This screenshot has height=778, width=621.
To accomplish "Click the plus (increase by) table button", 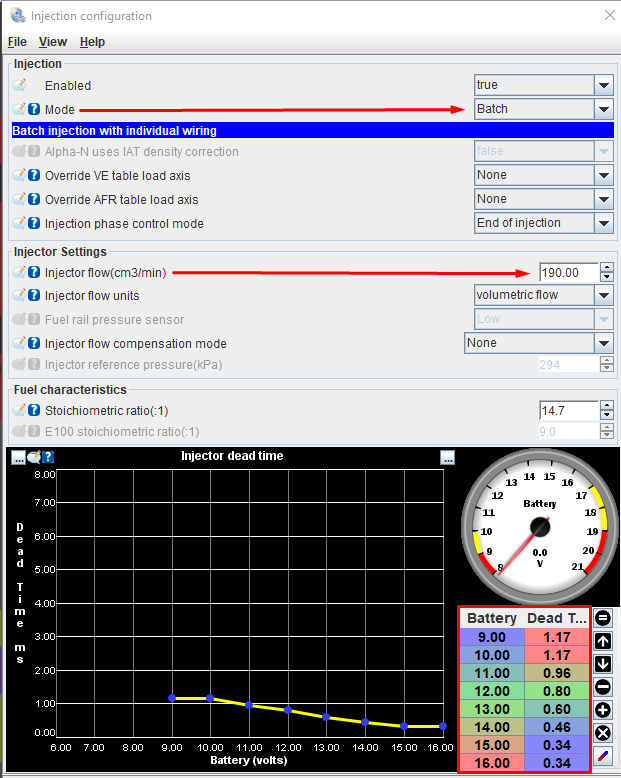I will [x=603, y=710].
